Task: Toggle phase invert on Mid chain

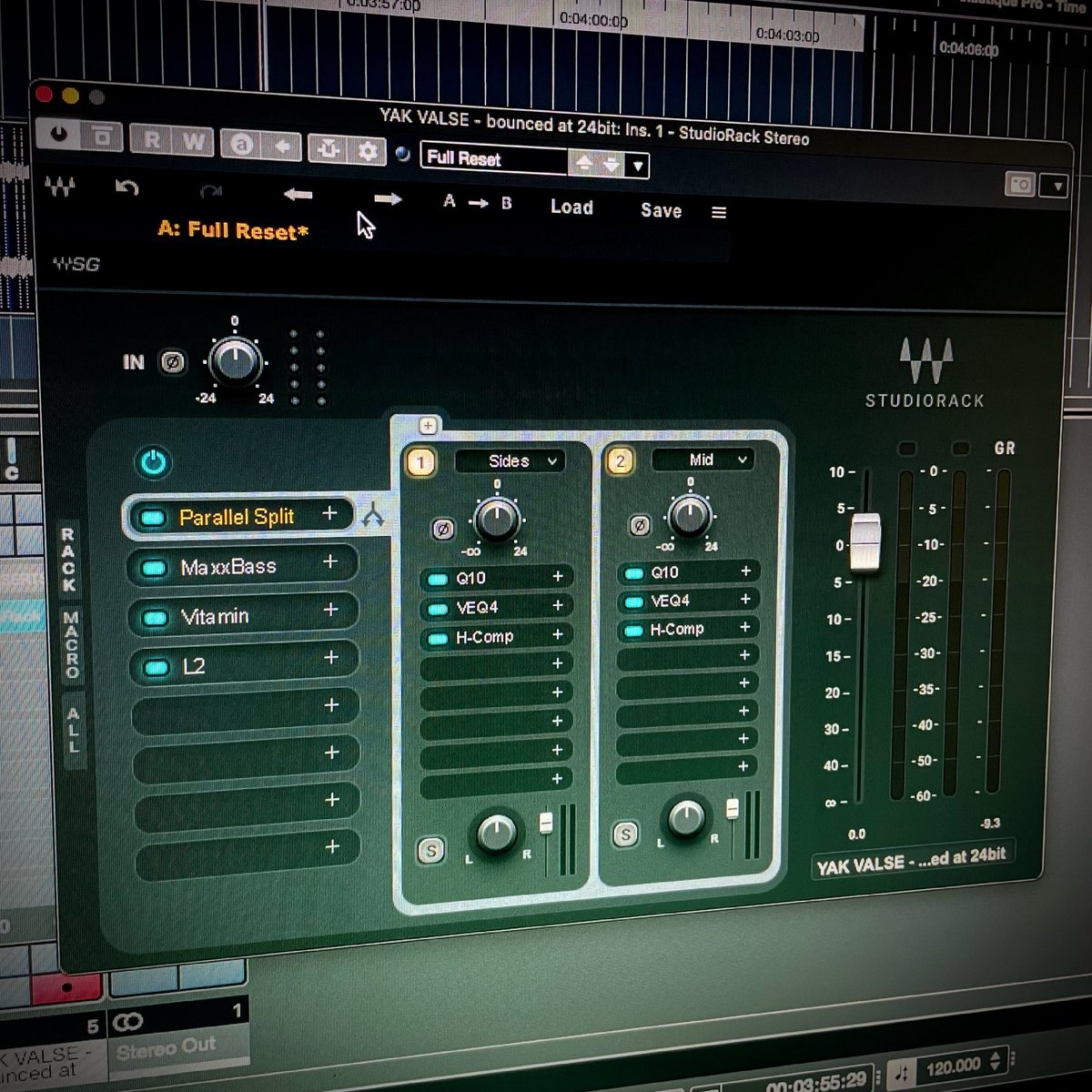Action: [x=640, y=525]
